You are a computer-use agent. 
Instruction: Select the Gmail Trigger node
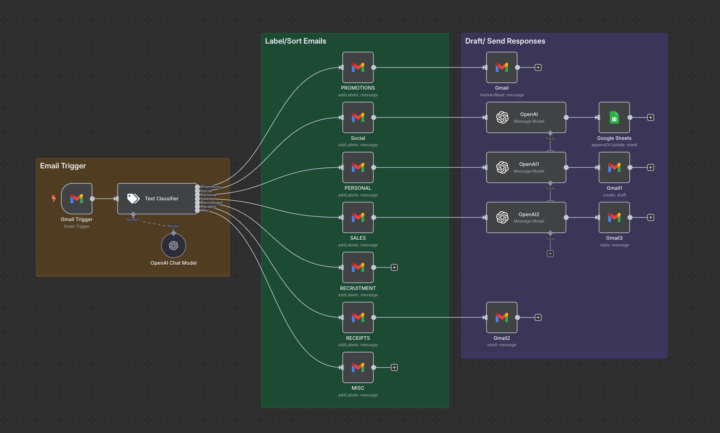[x=77, y=198]
